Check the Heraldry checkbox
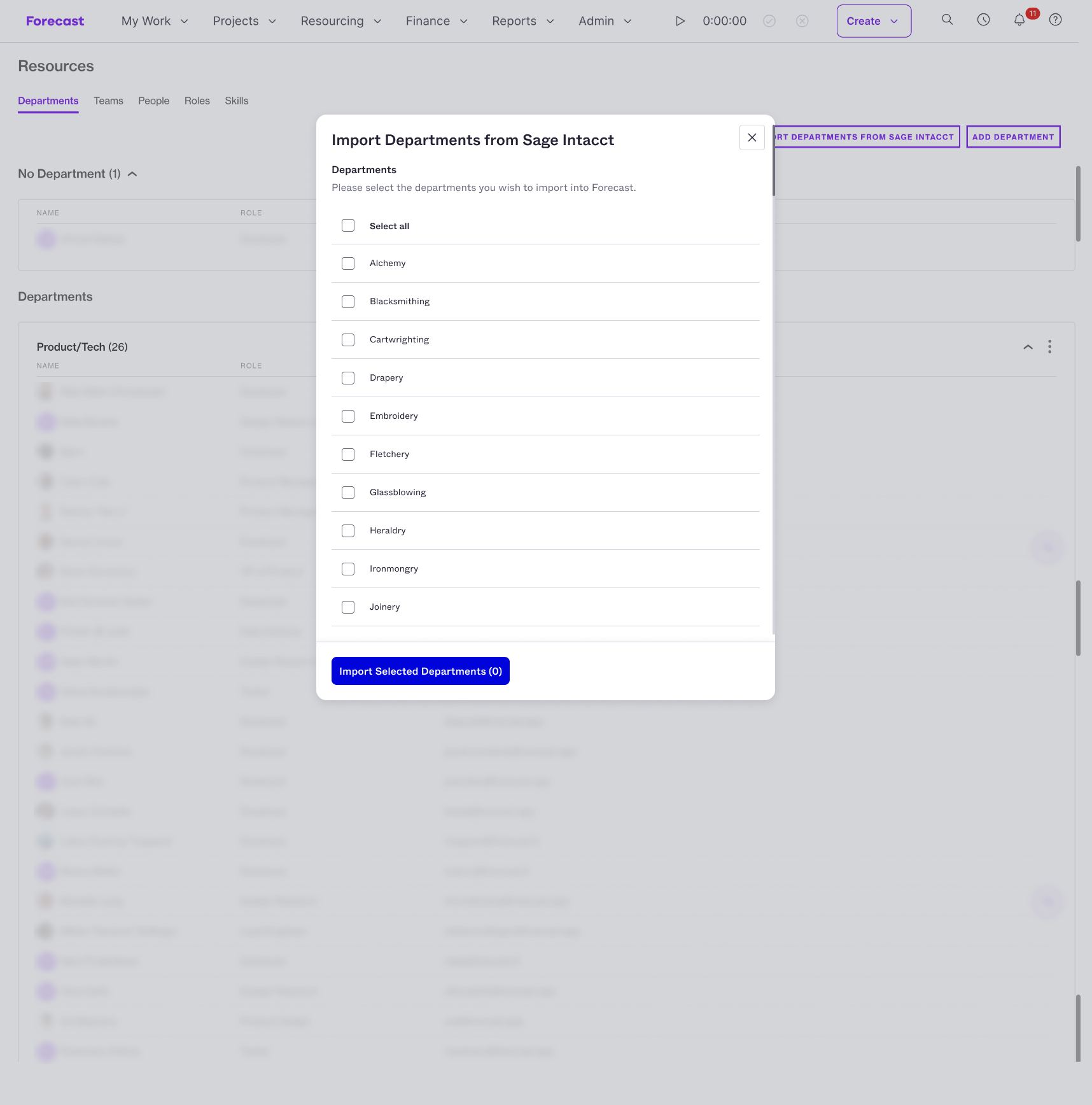The width and height of the screenshot is (1092, 1105). coord(348,531)
